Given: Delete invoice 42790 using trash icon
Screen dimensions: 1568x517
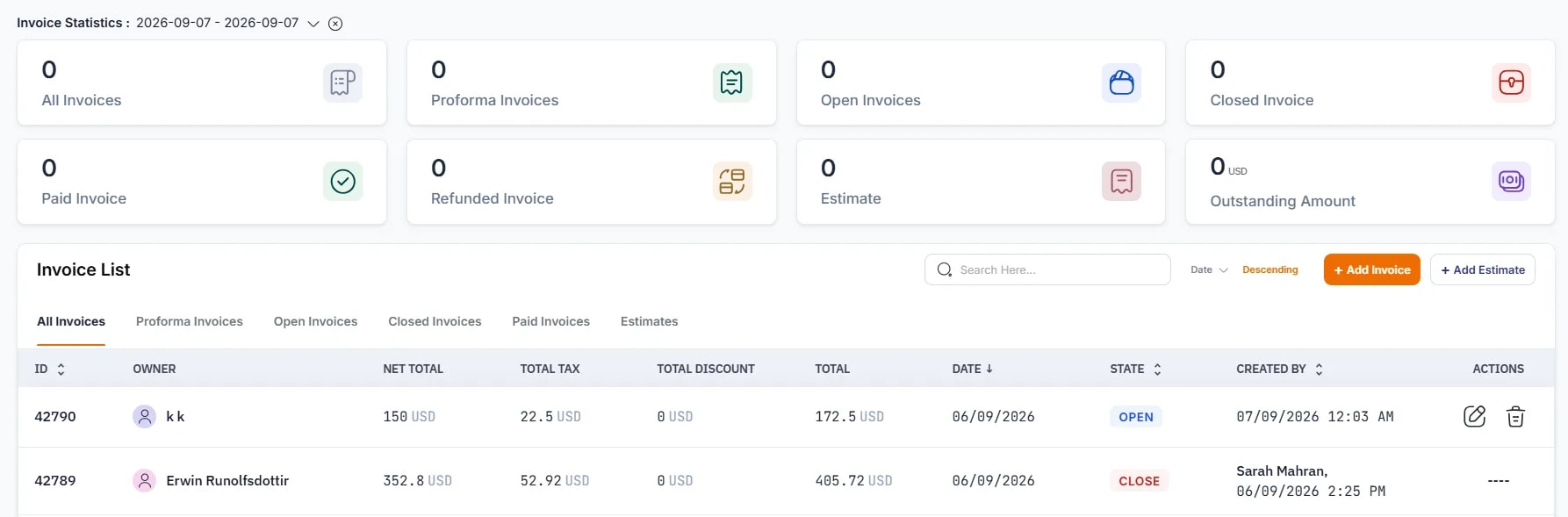Looking at the screenshot, I should click(1515, 416).
